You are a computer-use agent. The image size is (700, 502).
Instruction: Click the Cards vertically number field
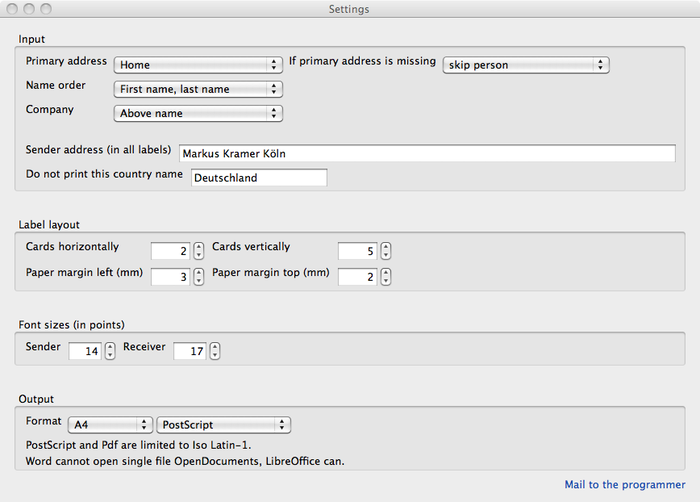[358, 251]
